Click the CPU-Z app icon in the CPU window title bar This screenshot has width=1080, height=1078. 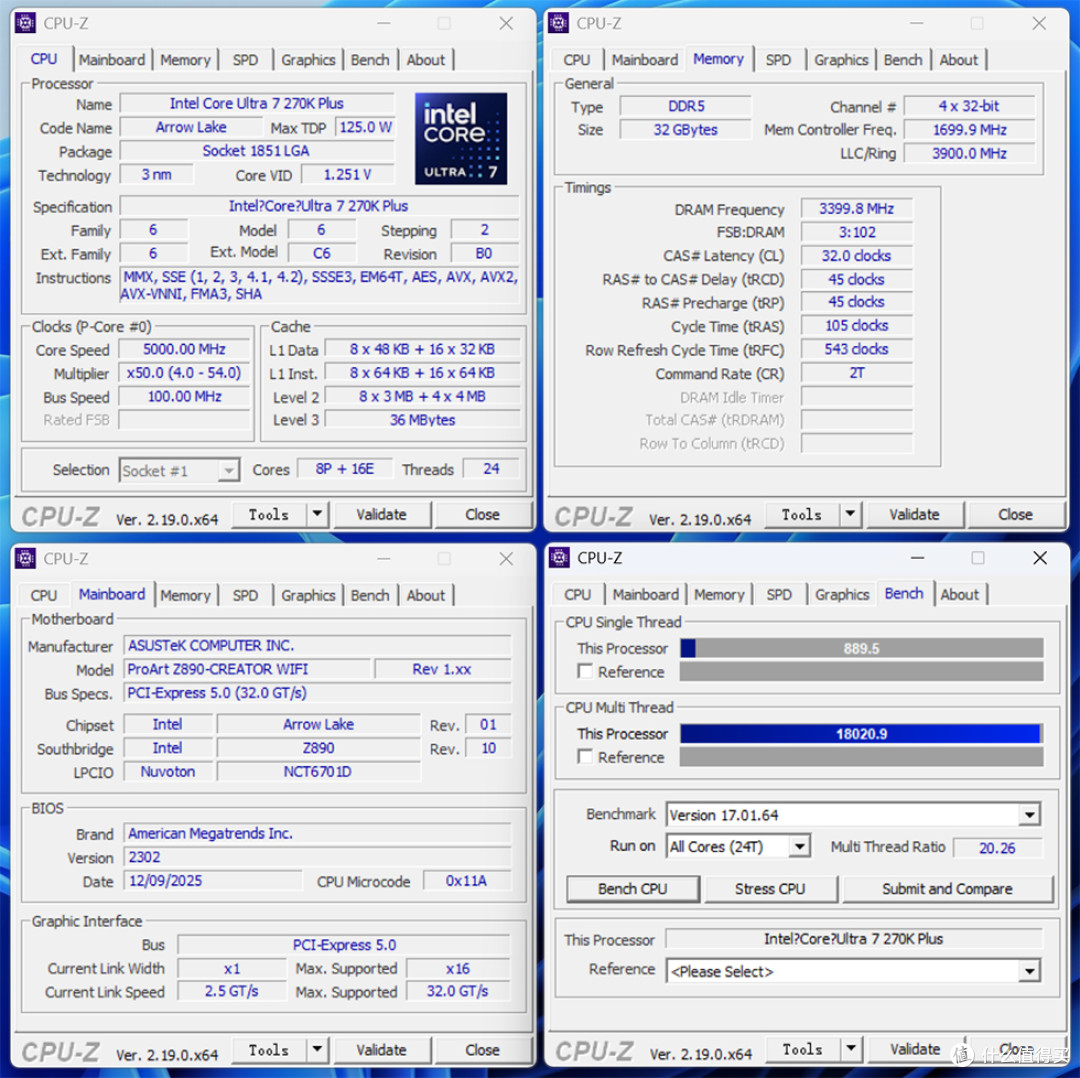[x=25, y=23]
